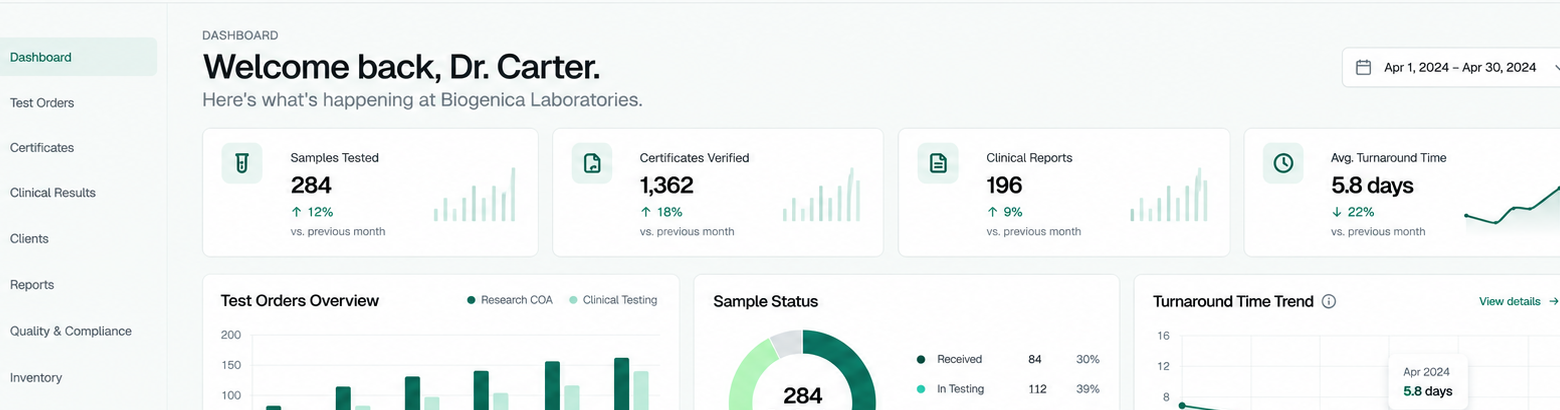Navigate to Clinical Results
Image resolution: width=1560 pixels, height=410 pixels.
[x=53, y=193]
